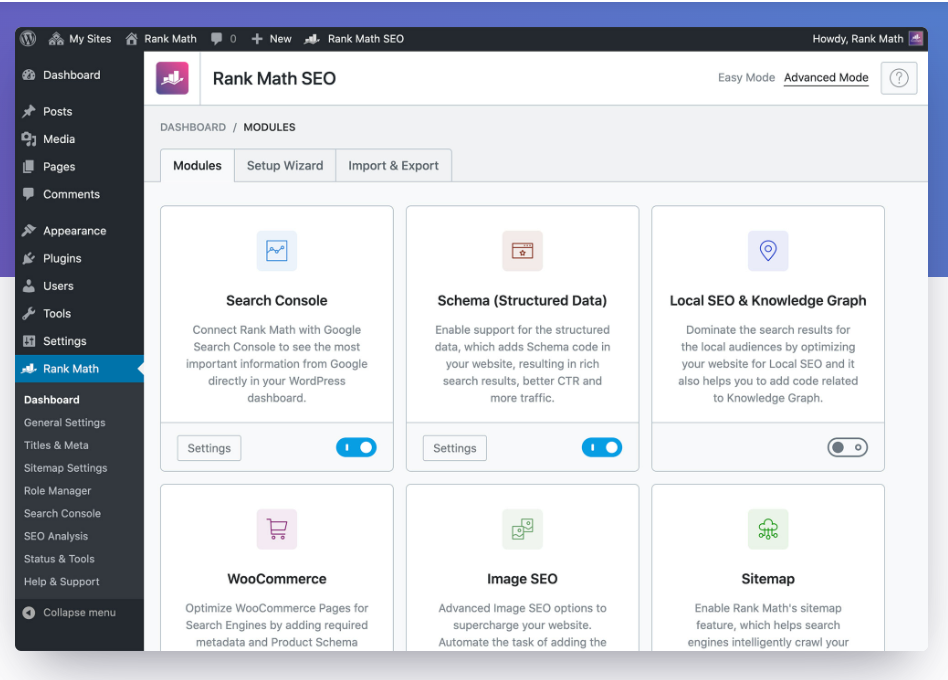The width and height of the screenshot is (948, 680).
Task: Click the Search Console module icon
Action: 277,251
